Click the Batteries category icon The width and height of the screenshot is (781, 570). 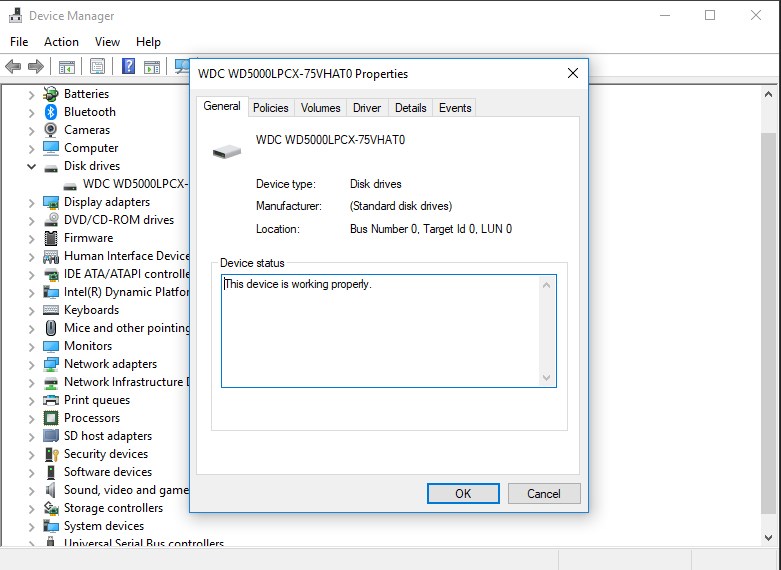pos(51,94)
